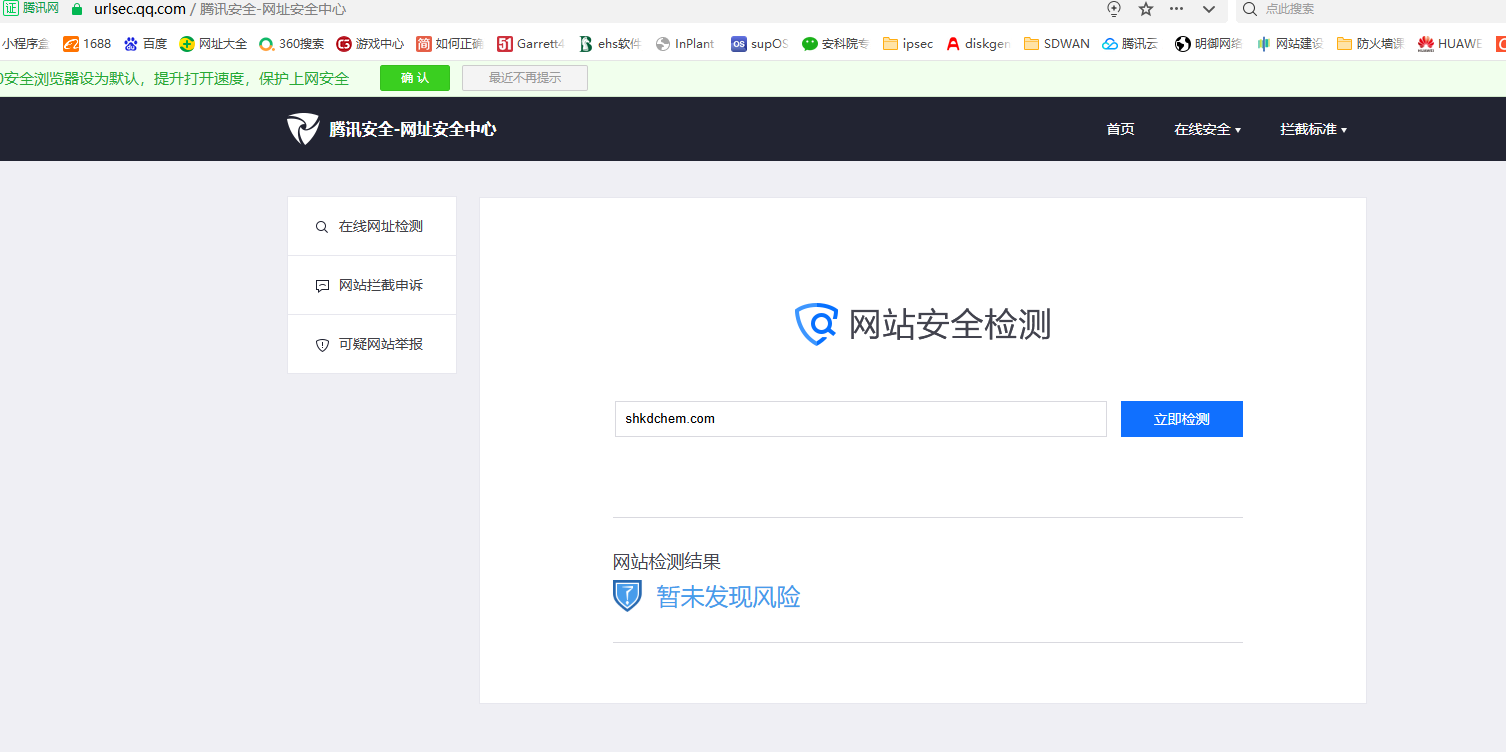
Task: Open the 百度 bookmark
Action: tap(145, 44)
